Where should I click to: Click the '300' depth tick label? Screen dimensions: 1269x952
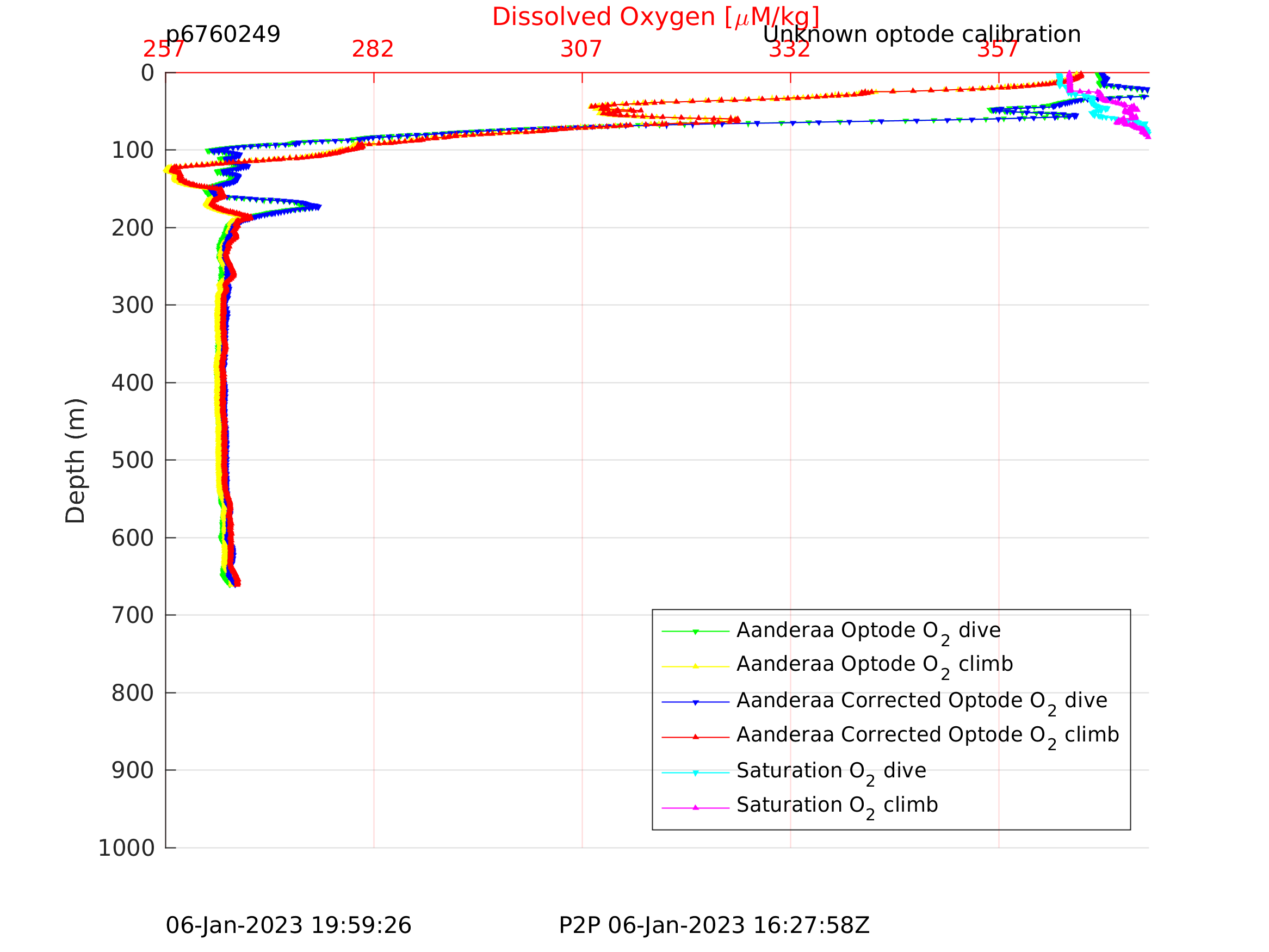(x=133, y=305)
